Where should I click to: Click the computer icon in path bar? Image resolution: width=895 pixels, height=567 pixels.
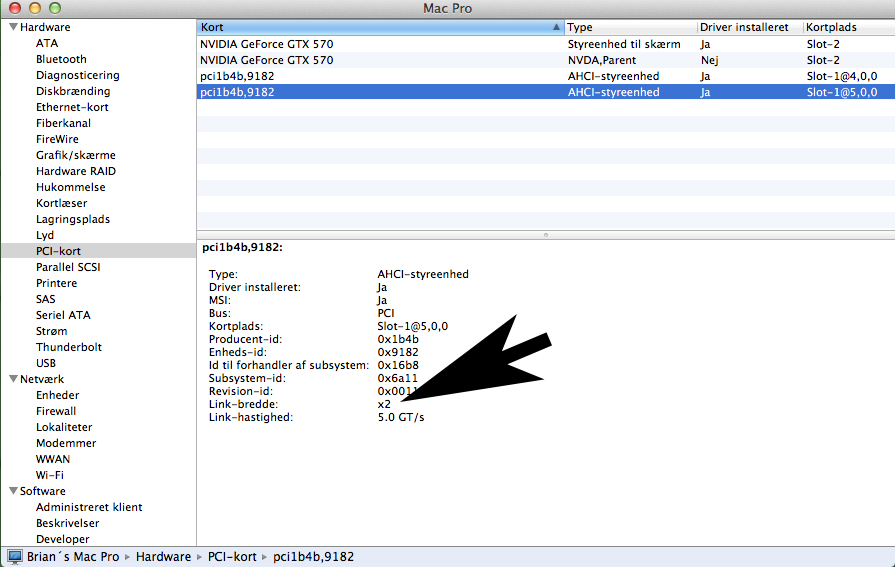[x=15, y=557]
